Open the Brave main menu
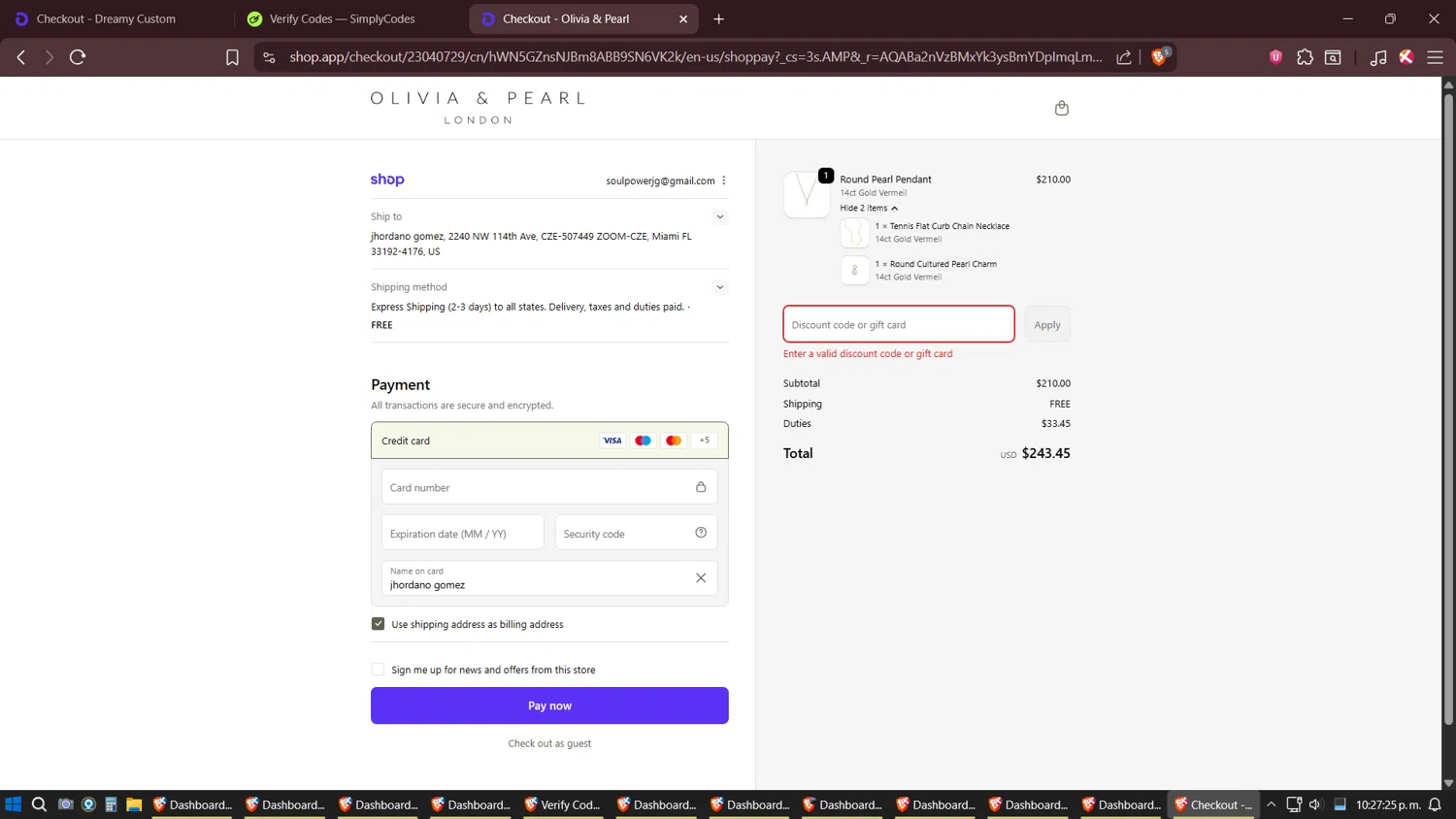Viewport: 1456px width, 819px height. pos(1435,57)
